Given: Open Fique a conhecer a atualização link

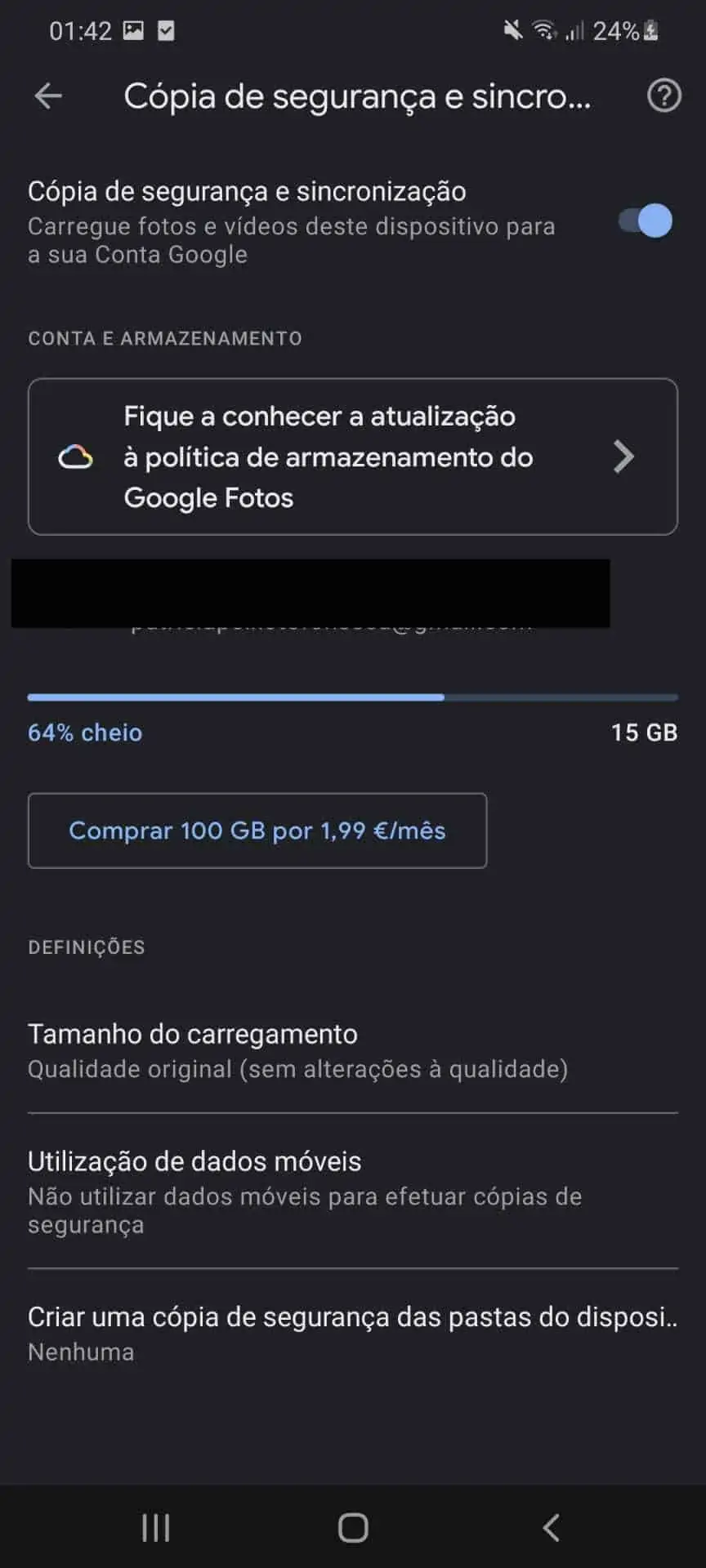Looking at the screenshot, I should (353, 457).
